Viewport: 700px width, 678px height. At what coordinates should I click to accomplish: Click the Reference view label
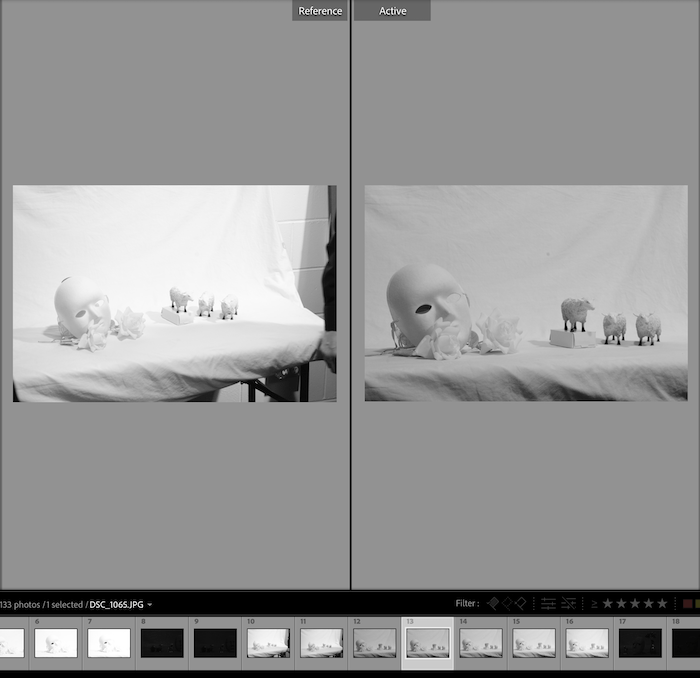(x=320, y=11)
